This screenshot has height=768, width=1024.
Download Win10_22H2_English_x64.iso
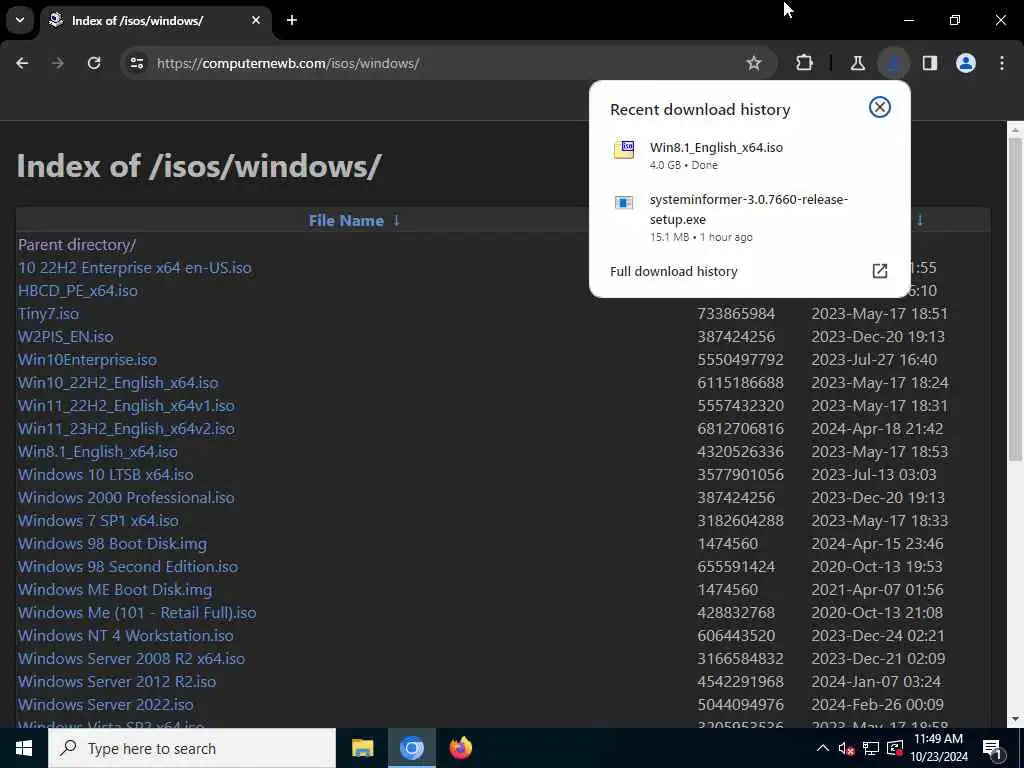pyautogui.click(x=118, y=383)
